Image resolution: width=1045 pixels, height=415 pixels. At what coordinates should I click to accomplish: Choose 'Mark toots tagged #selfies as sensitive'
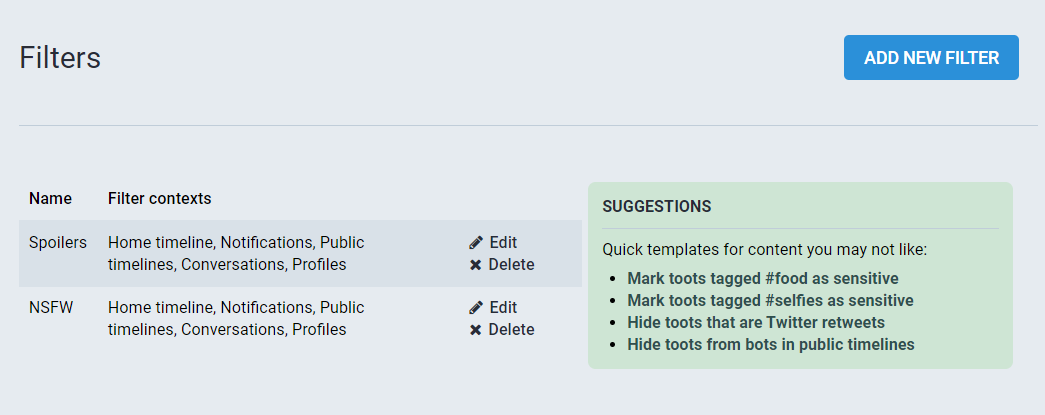tap(770, 300)
